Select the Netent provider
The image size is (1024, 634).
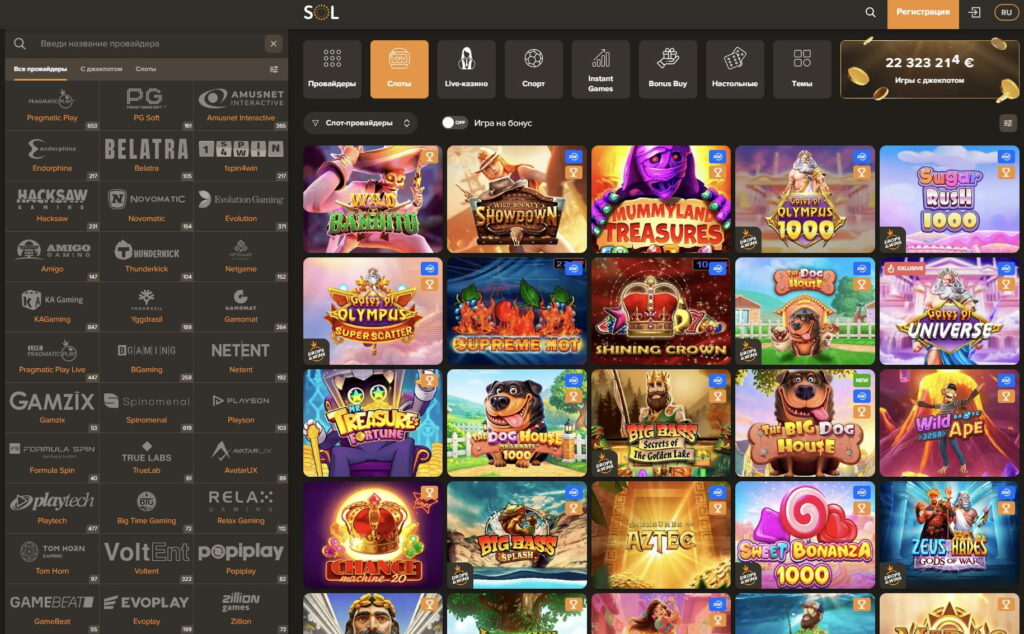pyautogui.click(x=241, y=357)
